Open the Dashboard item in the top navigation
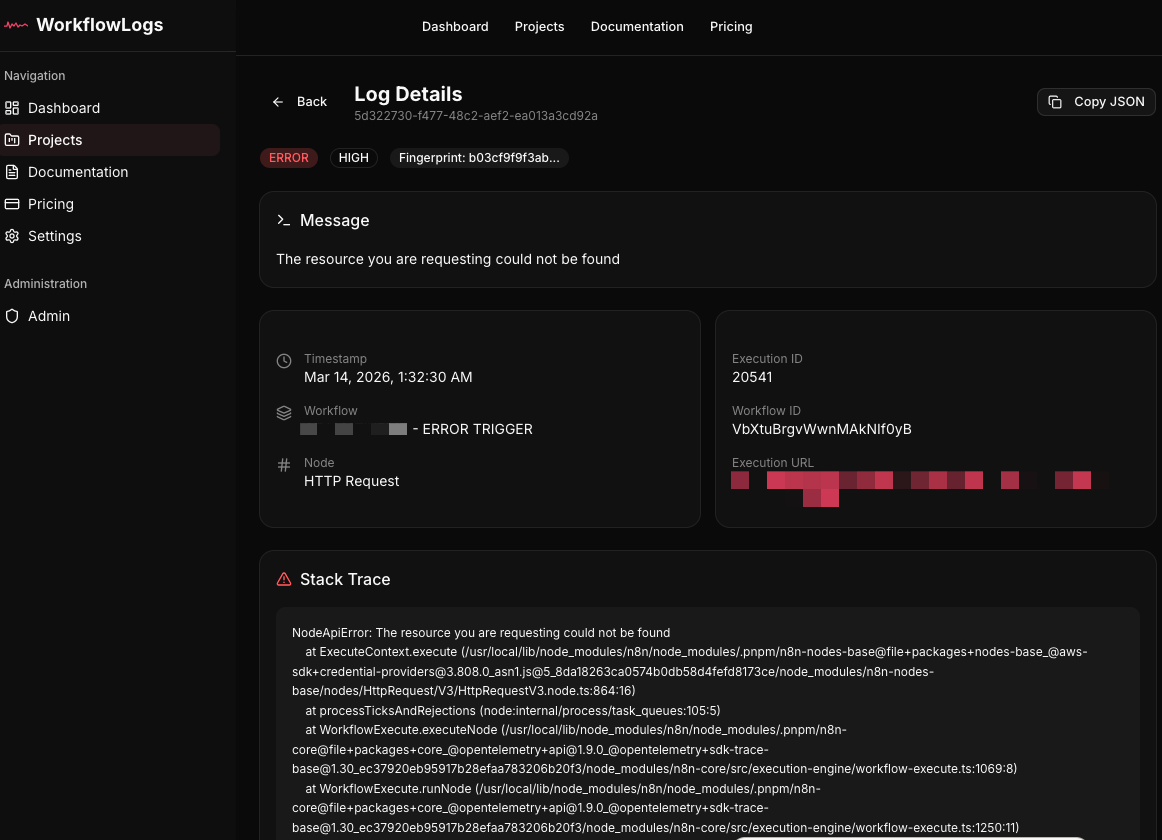The image size is (1162, 840). point(455,26)
